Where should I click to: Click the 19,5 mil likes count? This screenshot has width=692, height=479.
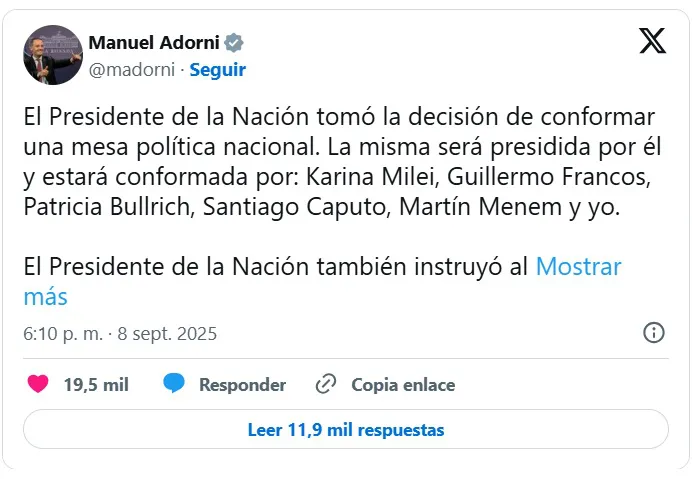click(96, 384)
